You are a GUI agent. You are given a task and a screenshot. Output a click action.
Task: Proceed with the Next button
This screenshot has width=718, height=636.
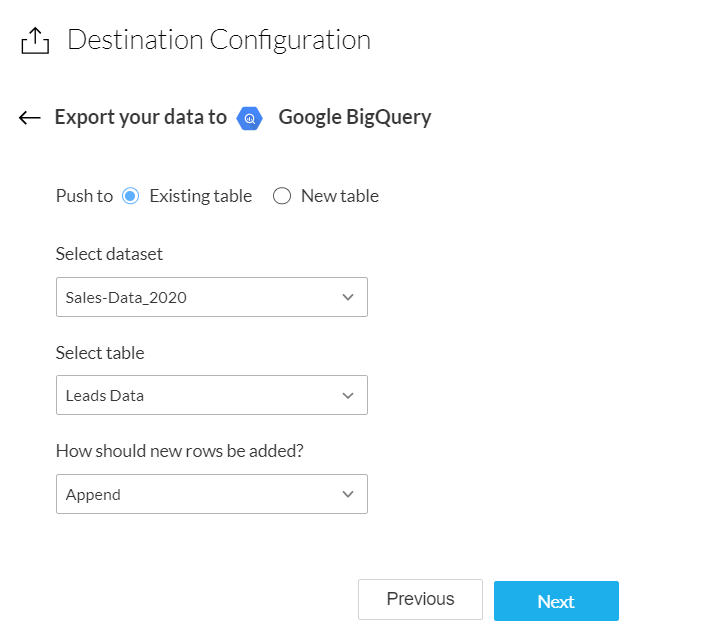coord(556,601)
